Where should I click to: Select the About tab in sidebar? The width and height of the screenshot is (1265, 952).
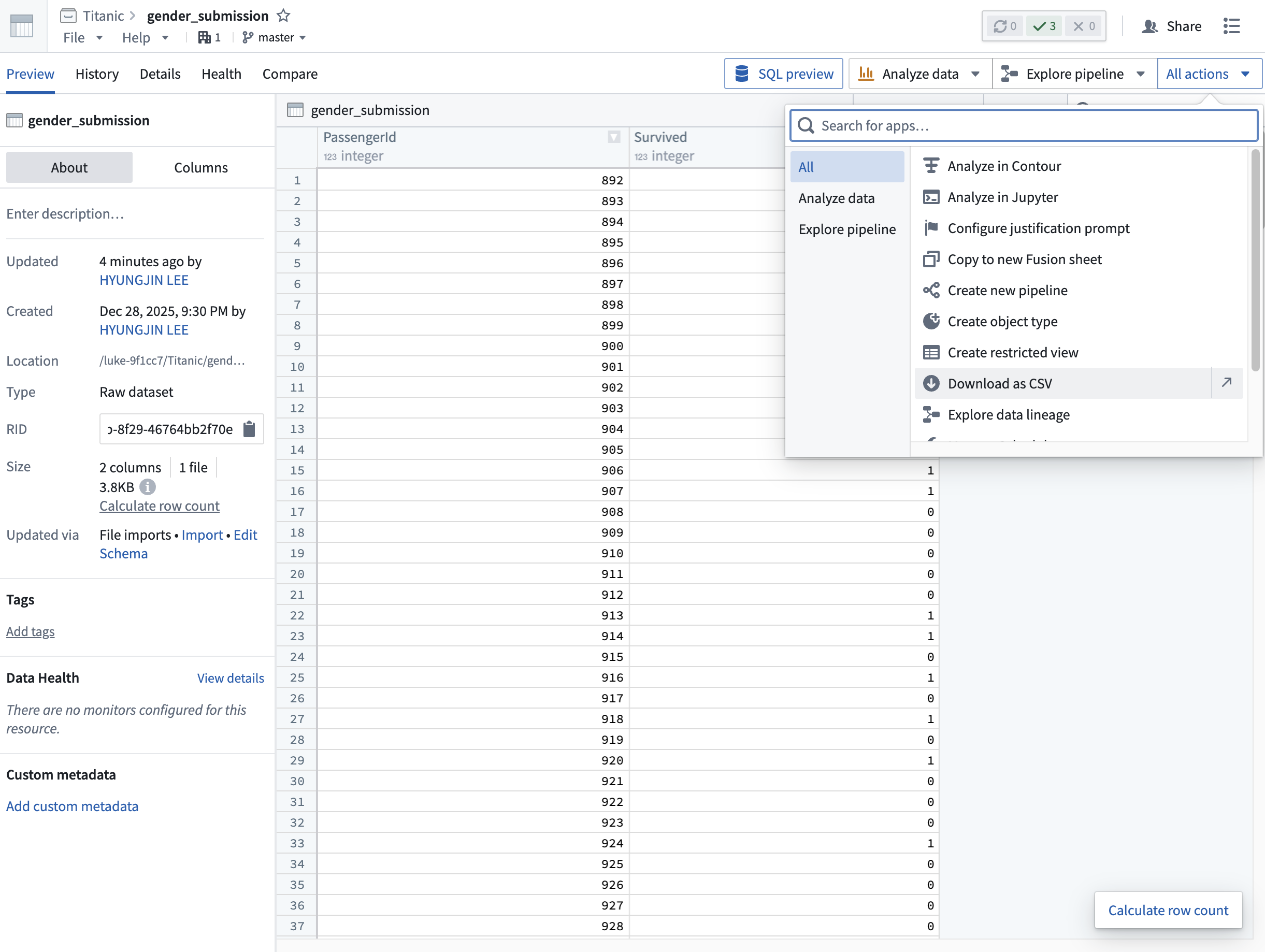[69, 167]
